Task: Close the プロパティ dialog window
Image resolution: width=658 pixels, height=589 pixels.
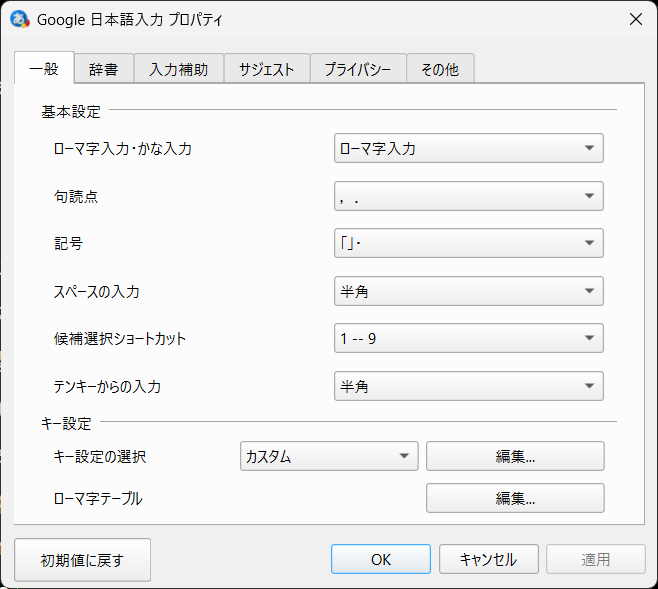Action: [x=636, y=19]
